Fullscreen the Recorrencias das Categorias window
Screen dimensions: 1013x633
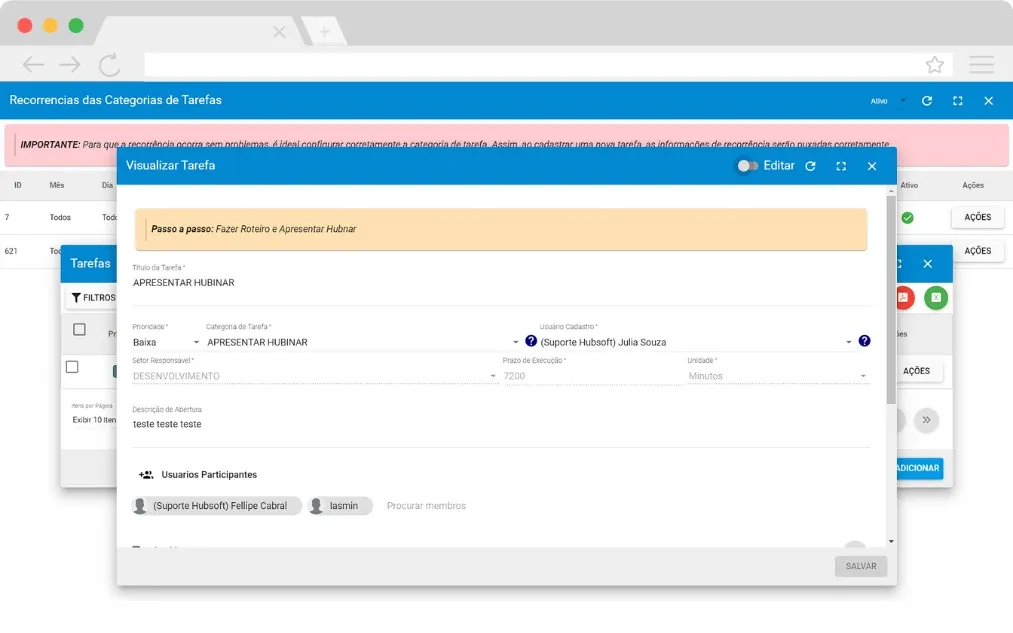957,101
